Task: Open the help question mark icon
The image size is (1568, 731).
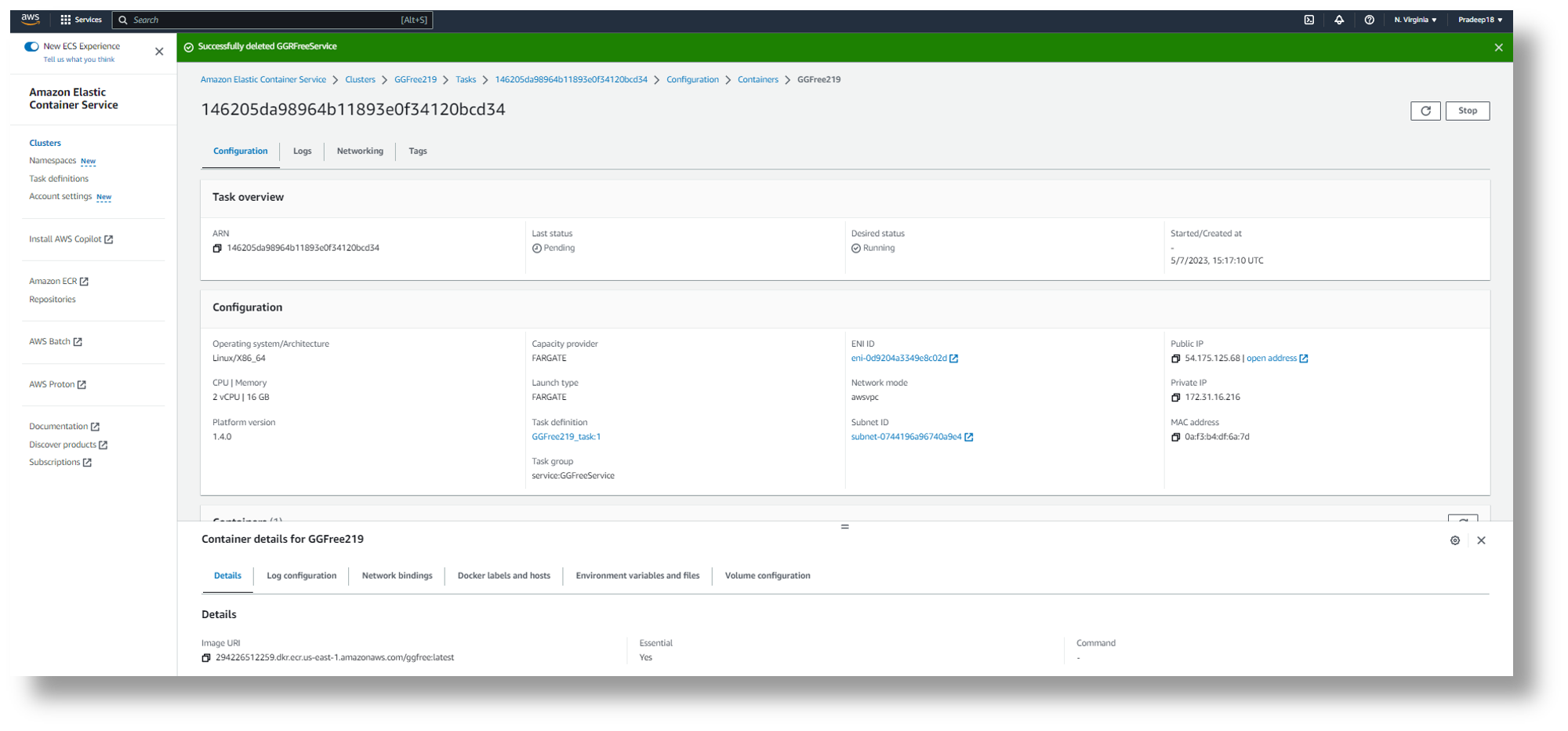Action: pyautogui.click(x=1369, y=20)
